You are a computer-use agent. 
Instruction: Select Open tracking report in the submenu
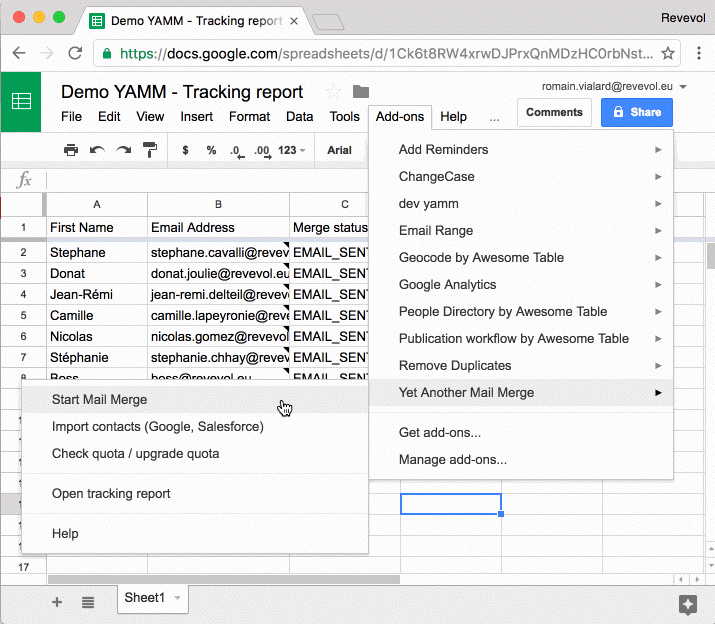pyautogui.click(x=111, y=493)
